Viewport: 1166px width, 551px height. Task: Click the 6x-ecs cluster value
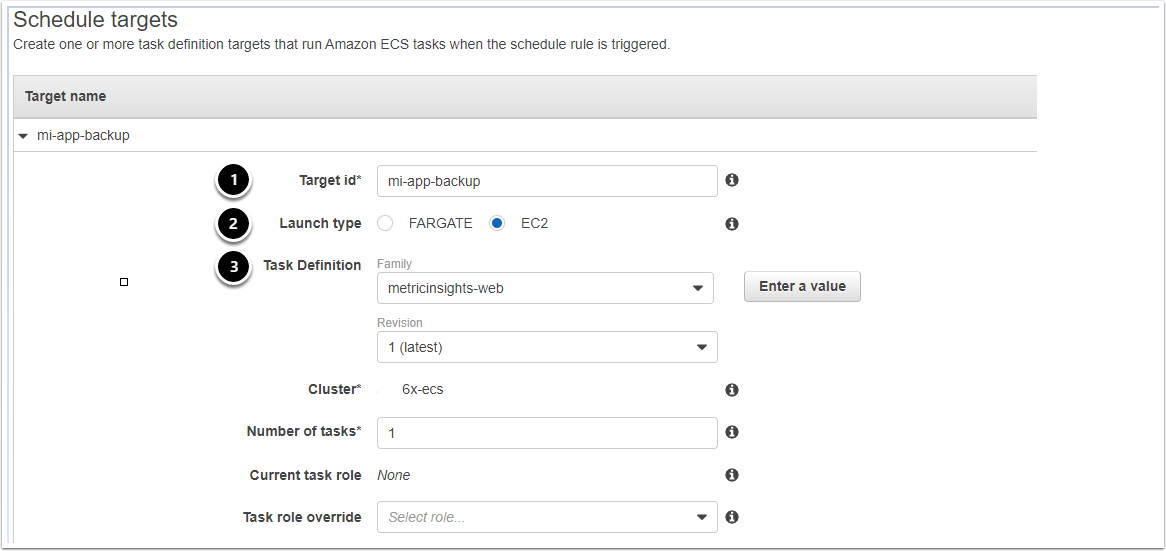tap(422, 389)
